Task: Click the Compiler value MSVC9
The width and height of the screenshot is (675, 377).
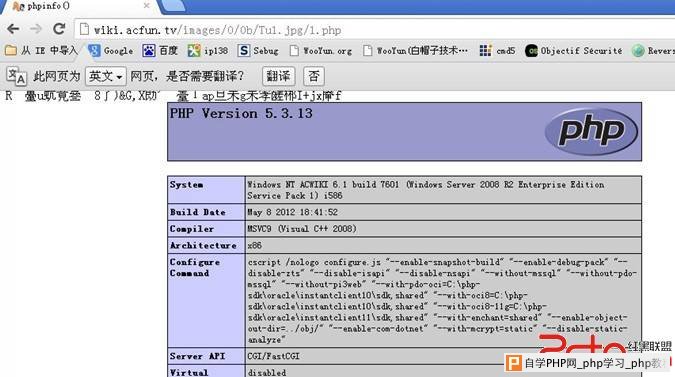Action: coord(302,229)
